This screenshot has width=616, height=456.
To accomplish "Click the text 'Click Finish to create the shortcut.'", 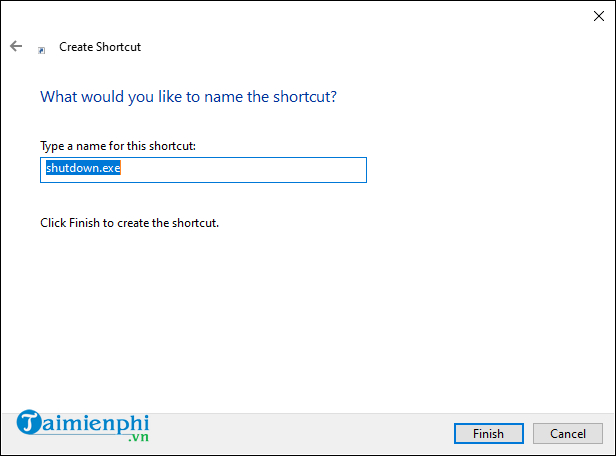I will [x=129, y=223].
